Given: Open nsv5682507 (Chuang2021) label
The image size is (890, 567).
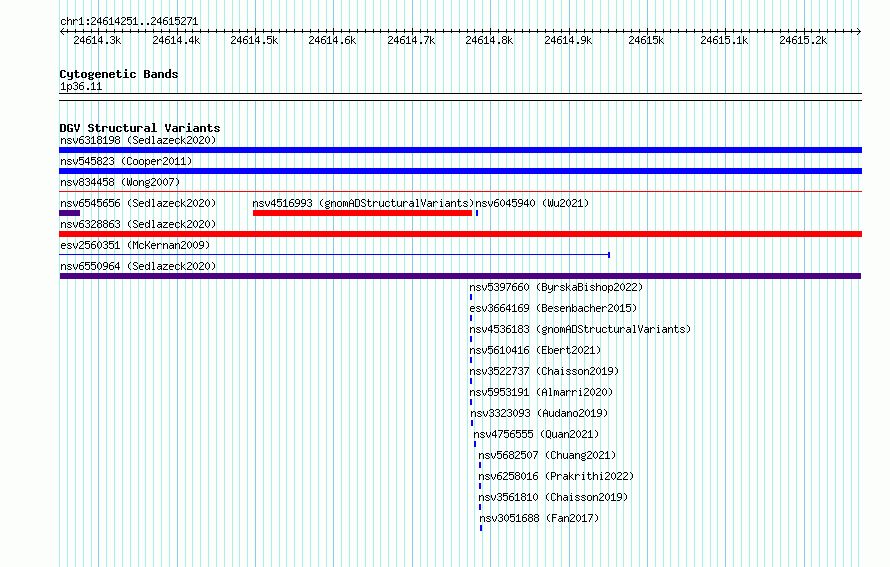Looking at the screenshot, I should point(547,455).
